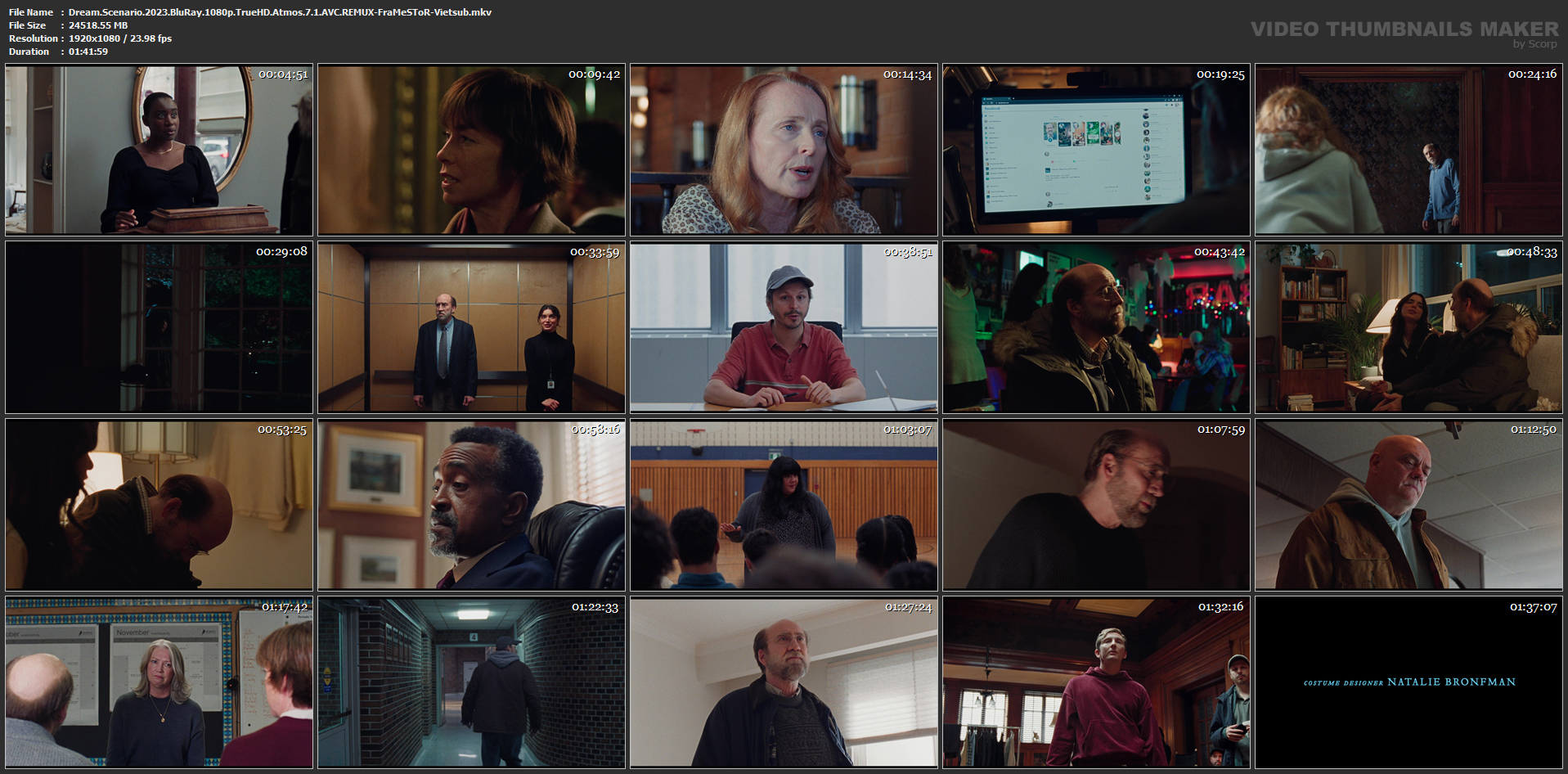Viewport: 1568px width, 774px height.
Task: Click the Dream.Scenario file name text
Action: 280,12
